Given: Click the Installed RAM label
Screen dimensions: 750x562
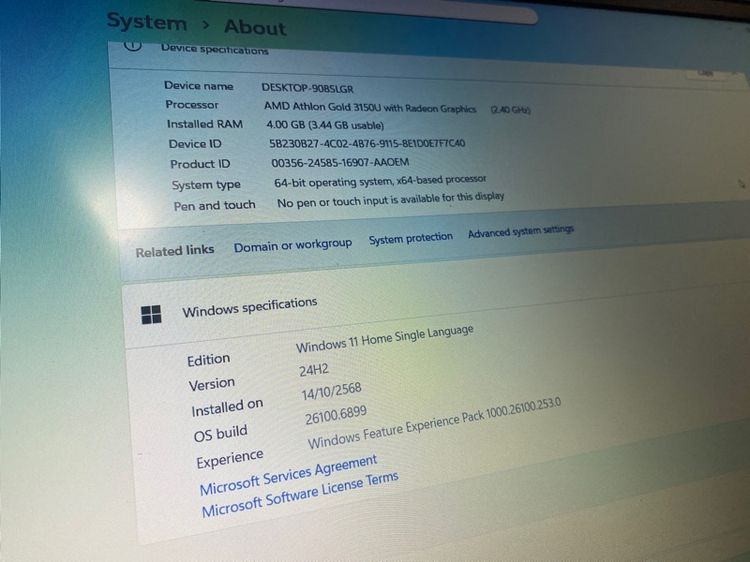Looking at the screenshot, I should (205, 124).
